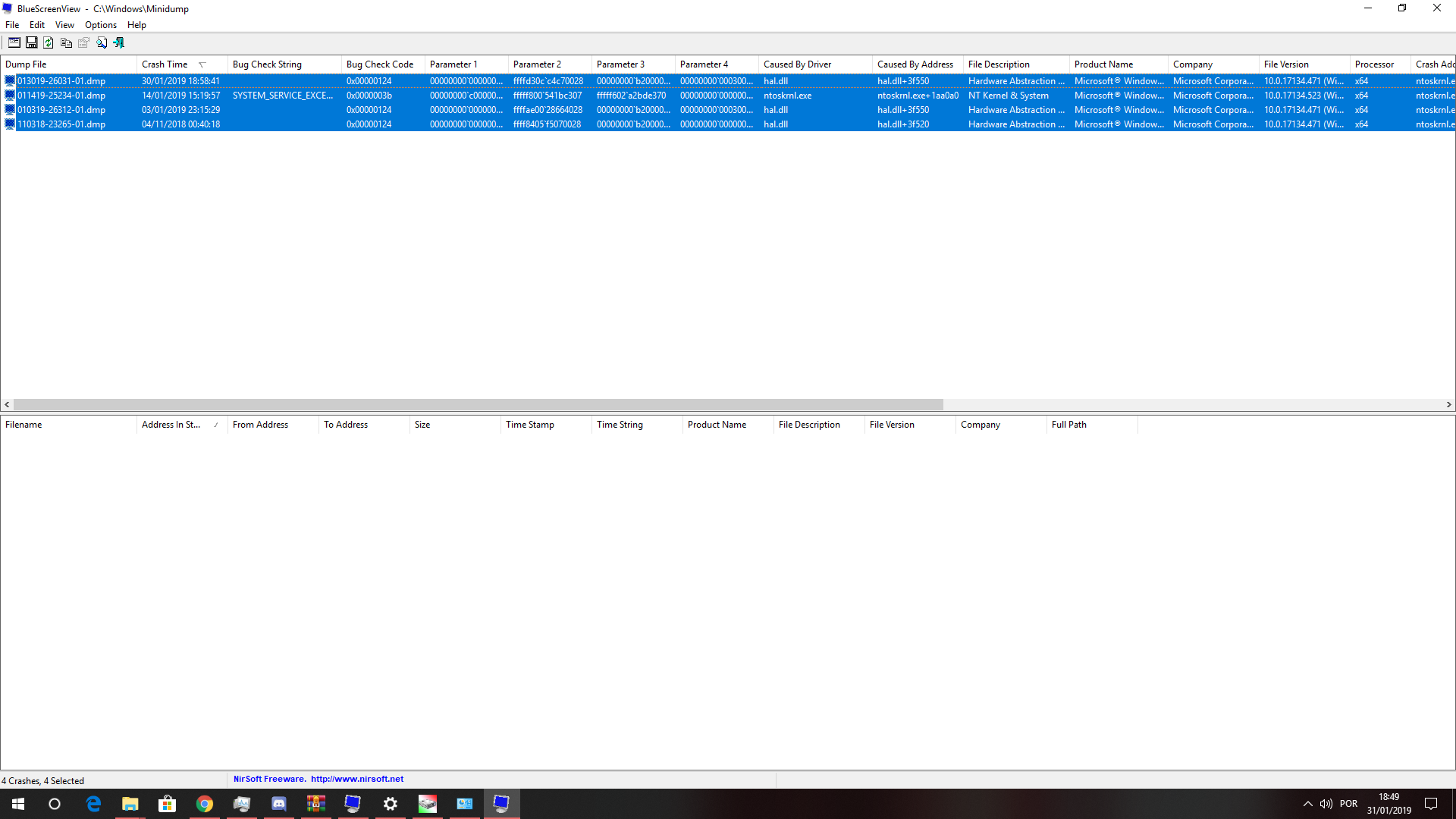1456x819 pixels.
Task: Click the hal.dll+3f520 address cell
Action: tap(903, 124)
